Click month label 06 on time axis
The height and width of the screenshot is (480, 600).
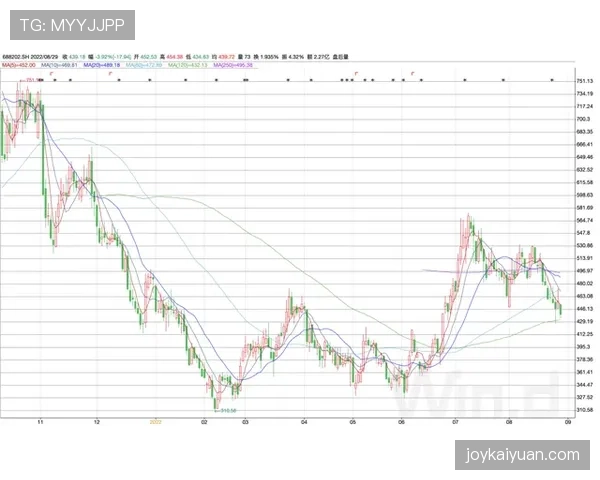pyautogui.click(x=401, y=422)
